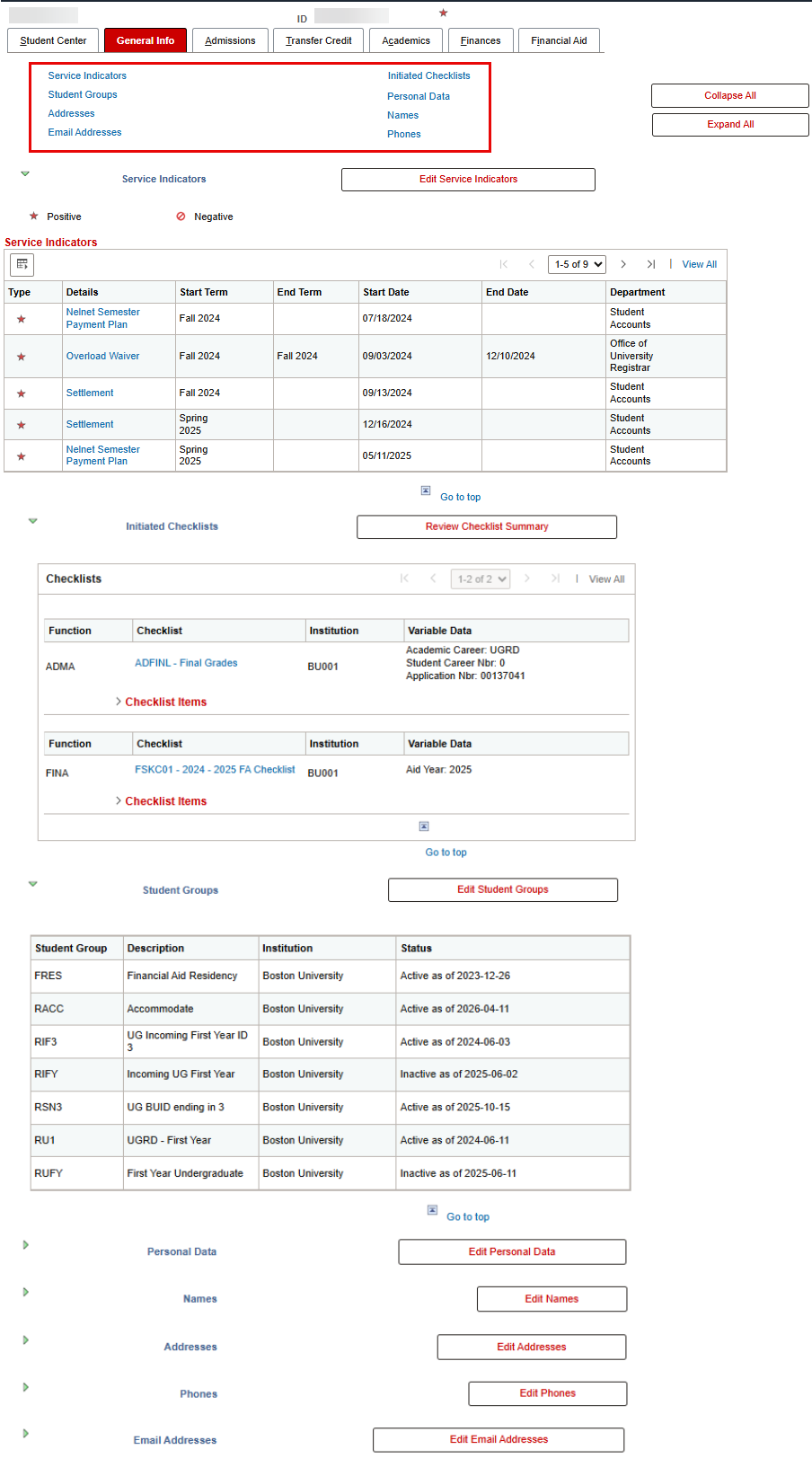Click the star icon in Overload Waiver row
The image size is (812, 1476).
coord(22,357)
